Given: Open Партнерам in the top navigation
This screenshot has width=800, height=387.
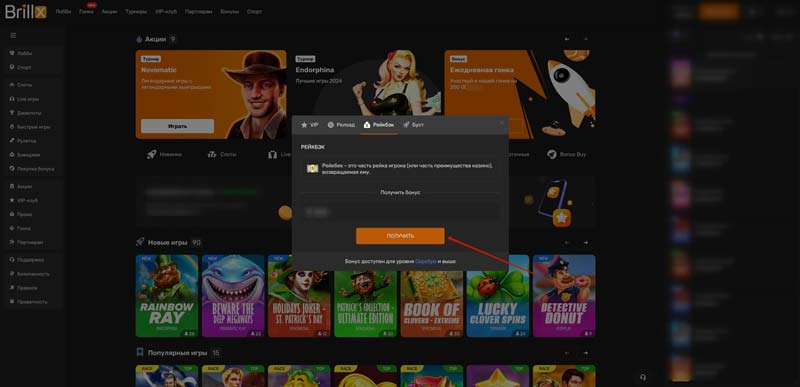Looking at the screenshot, I should tap(198, 11).
